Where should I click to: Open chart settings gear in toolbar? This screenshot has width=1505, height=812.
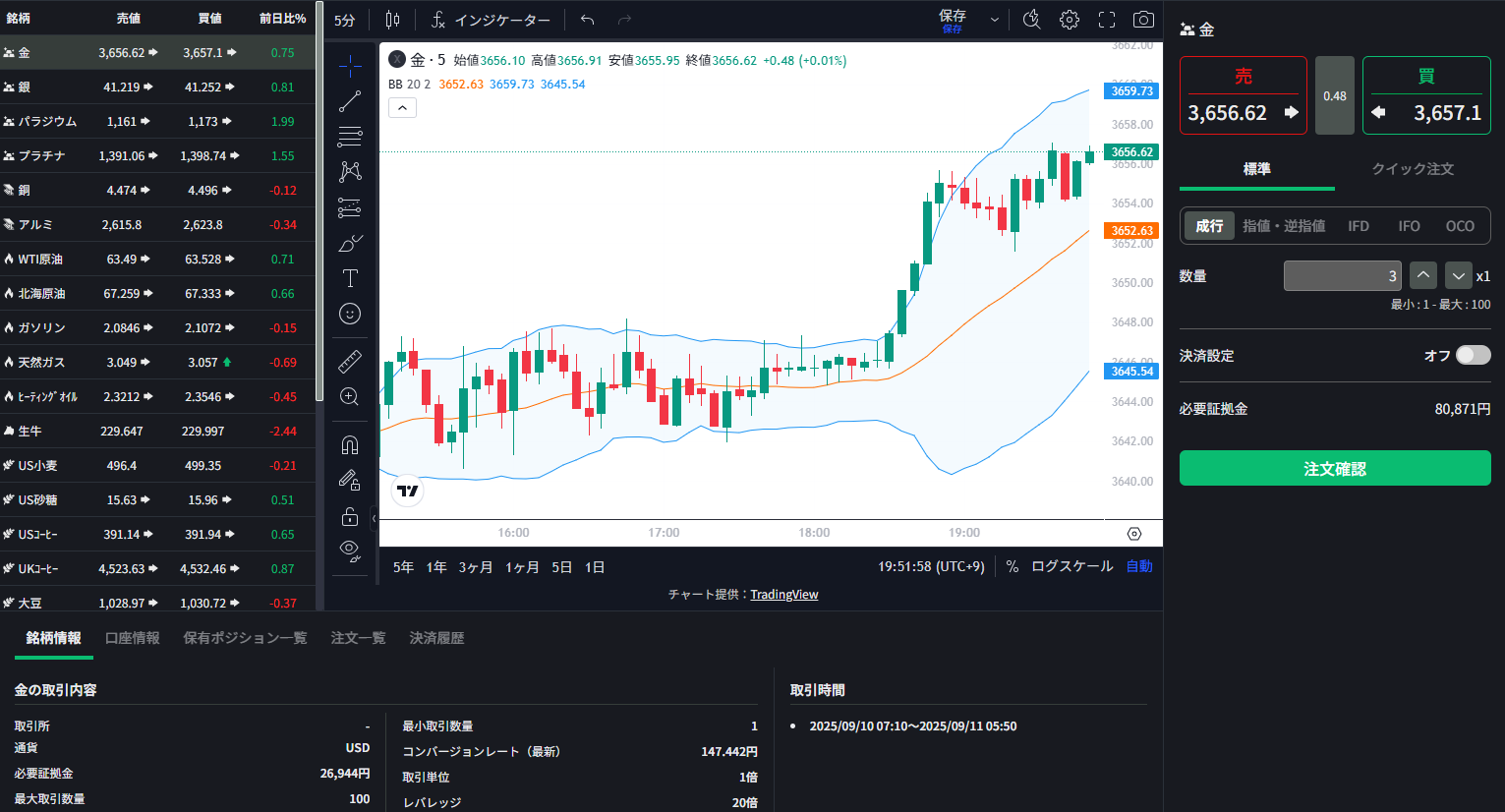click(x=1070, y=20)
